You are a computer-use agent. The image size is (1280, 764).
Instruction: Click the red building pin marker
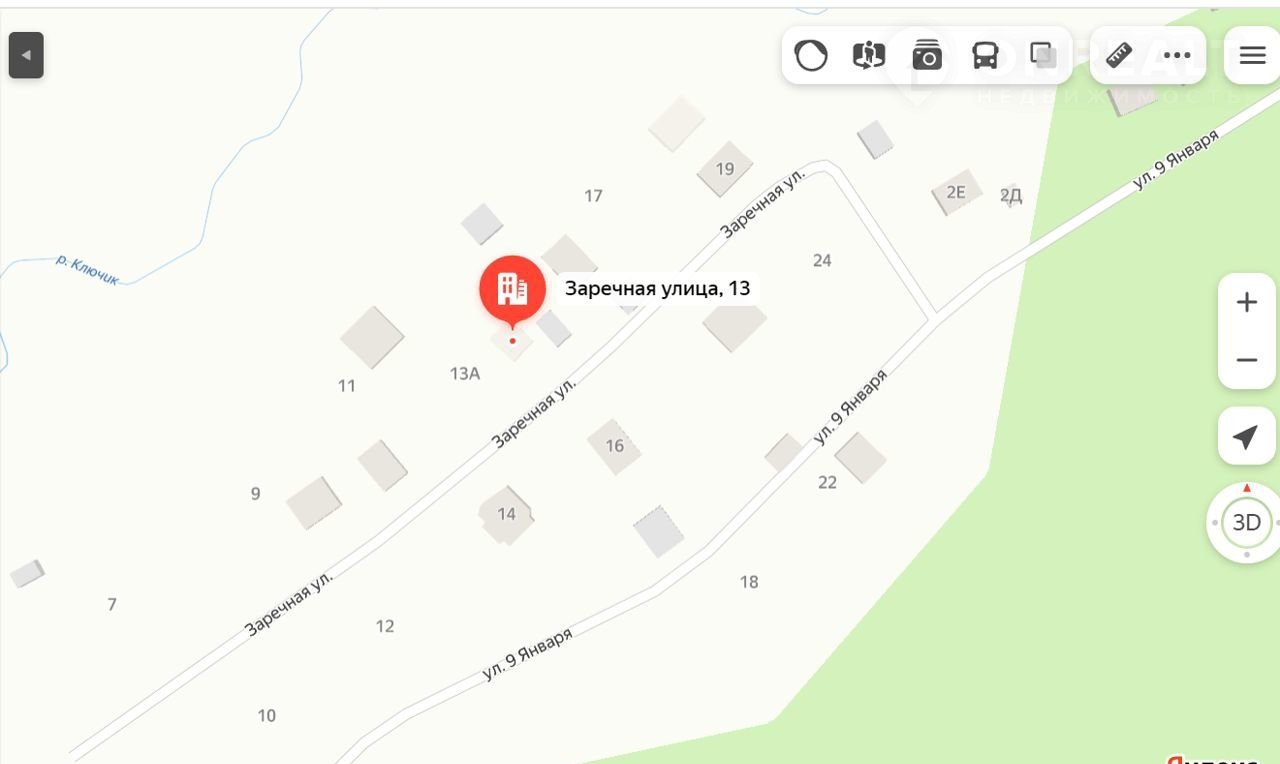pyautogui.click(x=512, y=292)
